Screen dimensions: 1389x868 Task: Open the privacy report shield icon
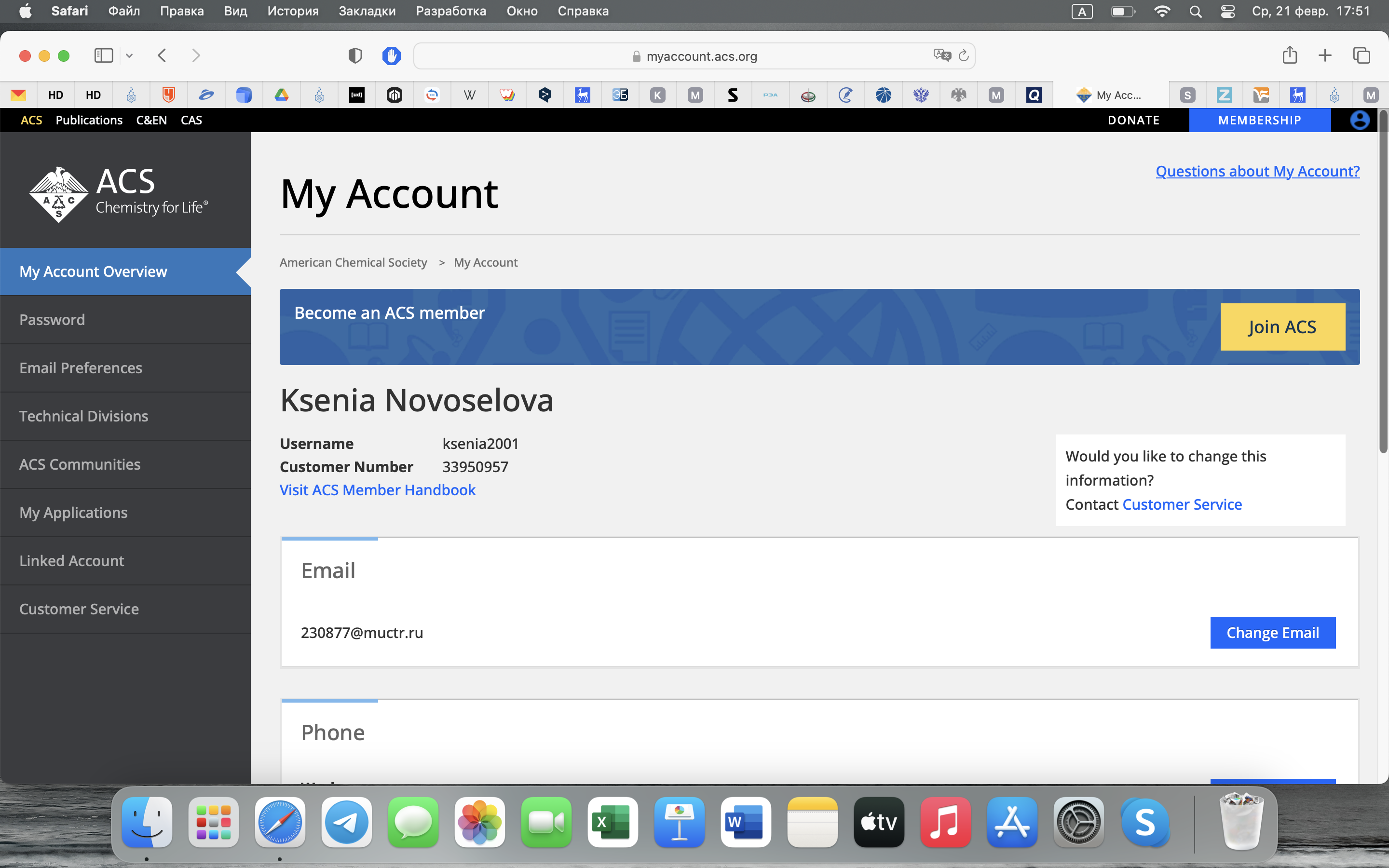tap(355, 55)
